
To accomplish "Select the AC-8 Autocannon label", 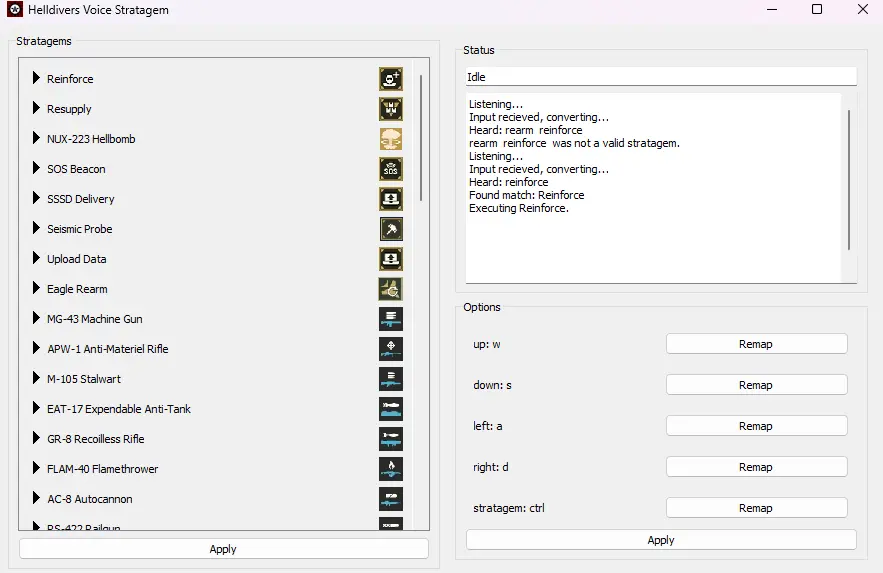I will [90, 499].
